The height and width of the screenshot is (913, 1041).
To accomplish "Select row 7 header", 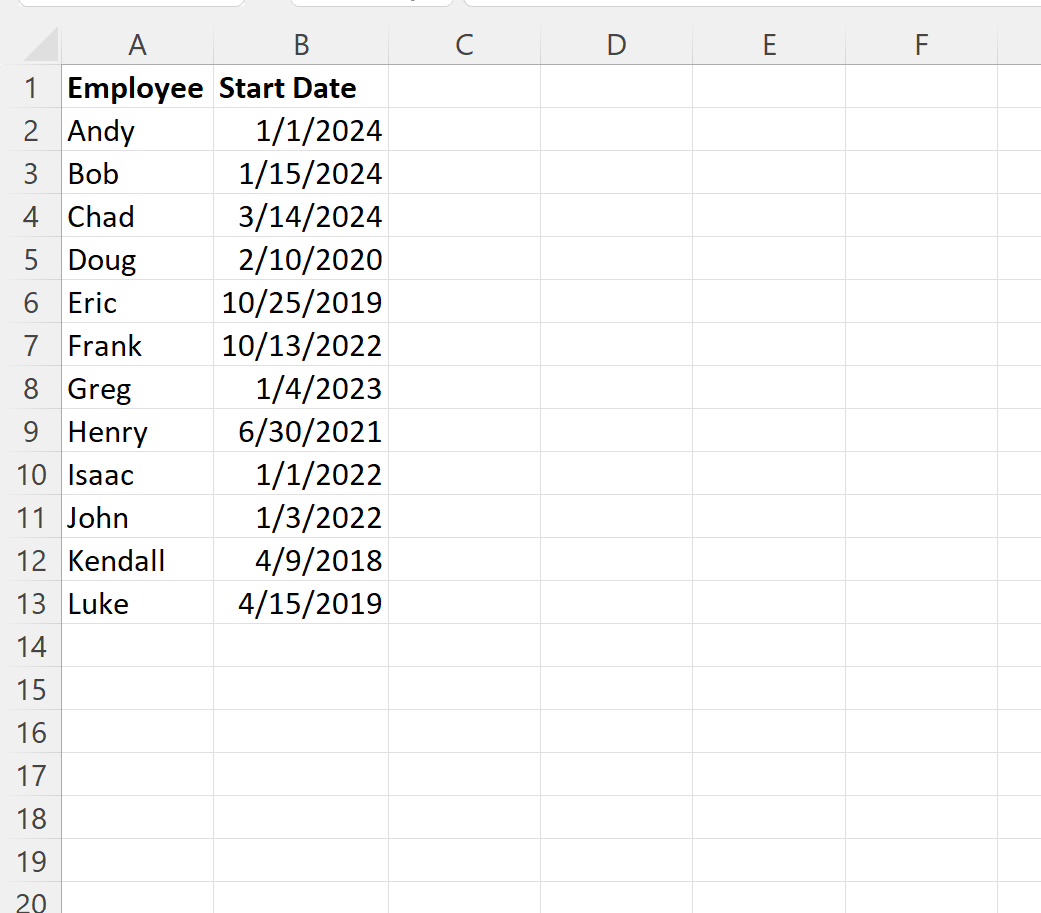I will point(31,346).
